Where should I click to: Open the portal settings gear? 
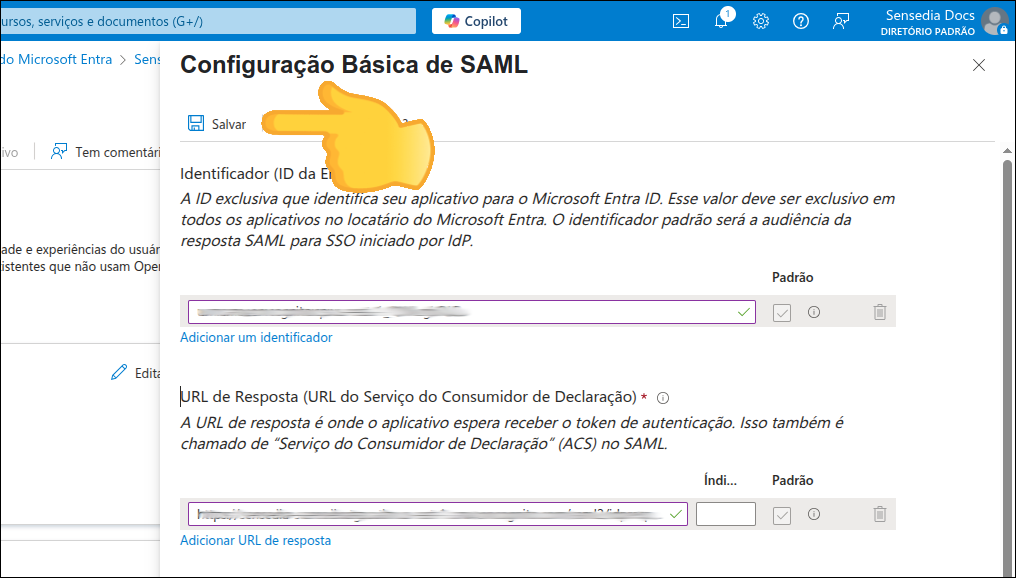761,20
